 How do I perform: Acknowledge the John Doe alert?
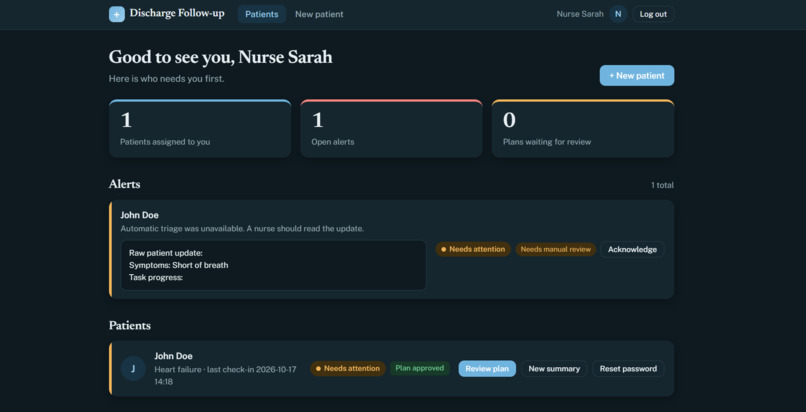coord(632,250)
